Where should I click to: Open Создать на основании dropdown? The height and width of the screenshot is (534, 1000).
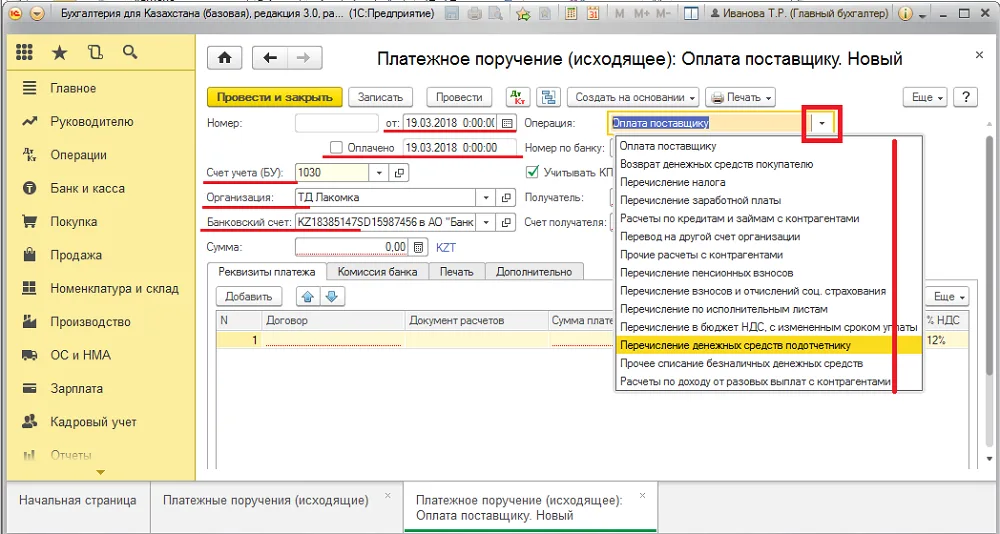(x=633, y=98)
